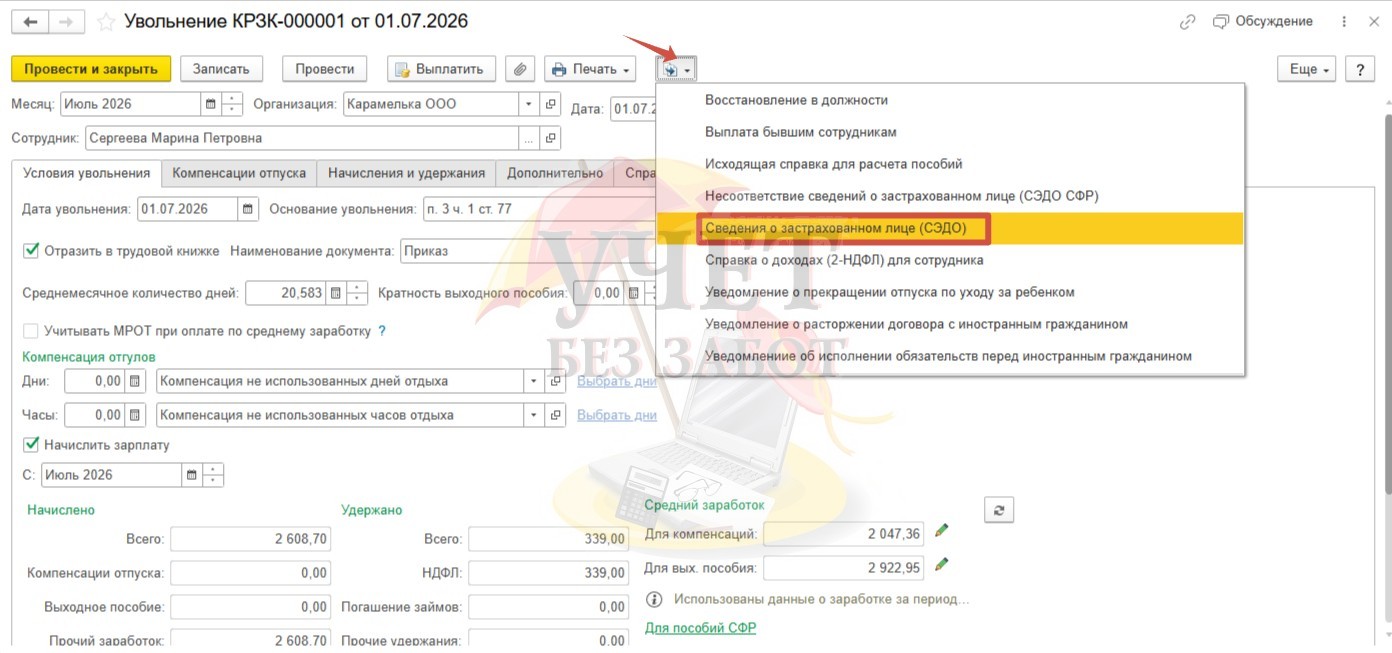Image resolution: width=1392 pixels, height=653 pixels.
Task: Click the forward navigation arrow
Action: tap(66, 22)
